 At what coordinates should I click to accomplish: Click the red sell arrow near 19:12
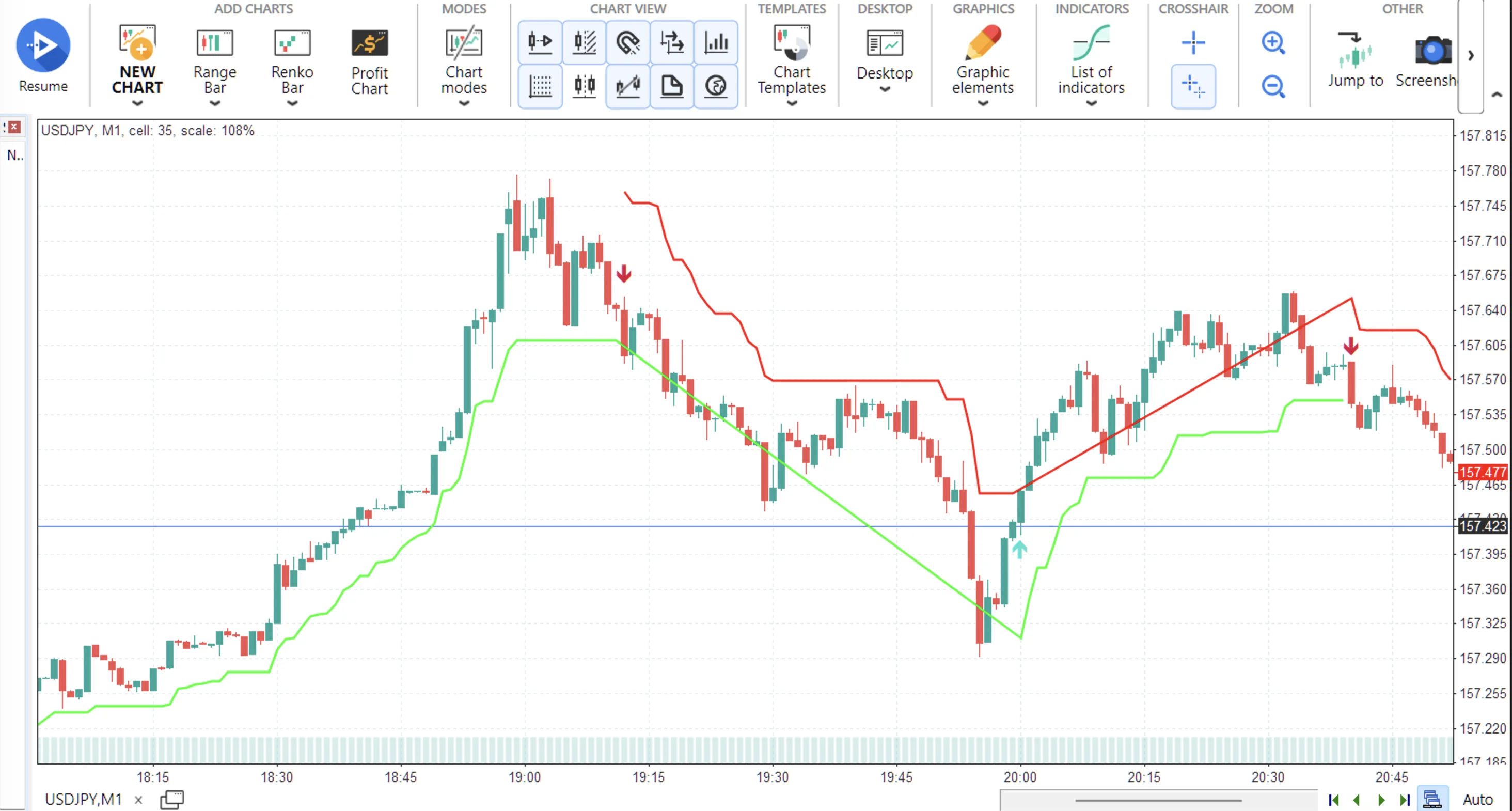point(623,273)
